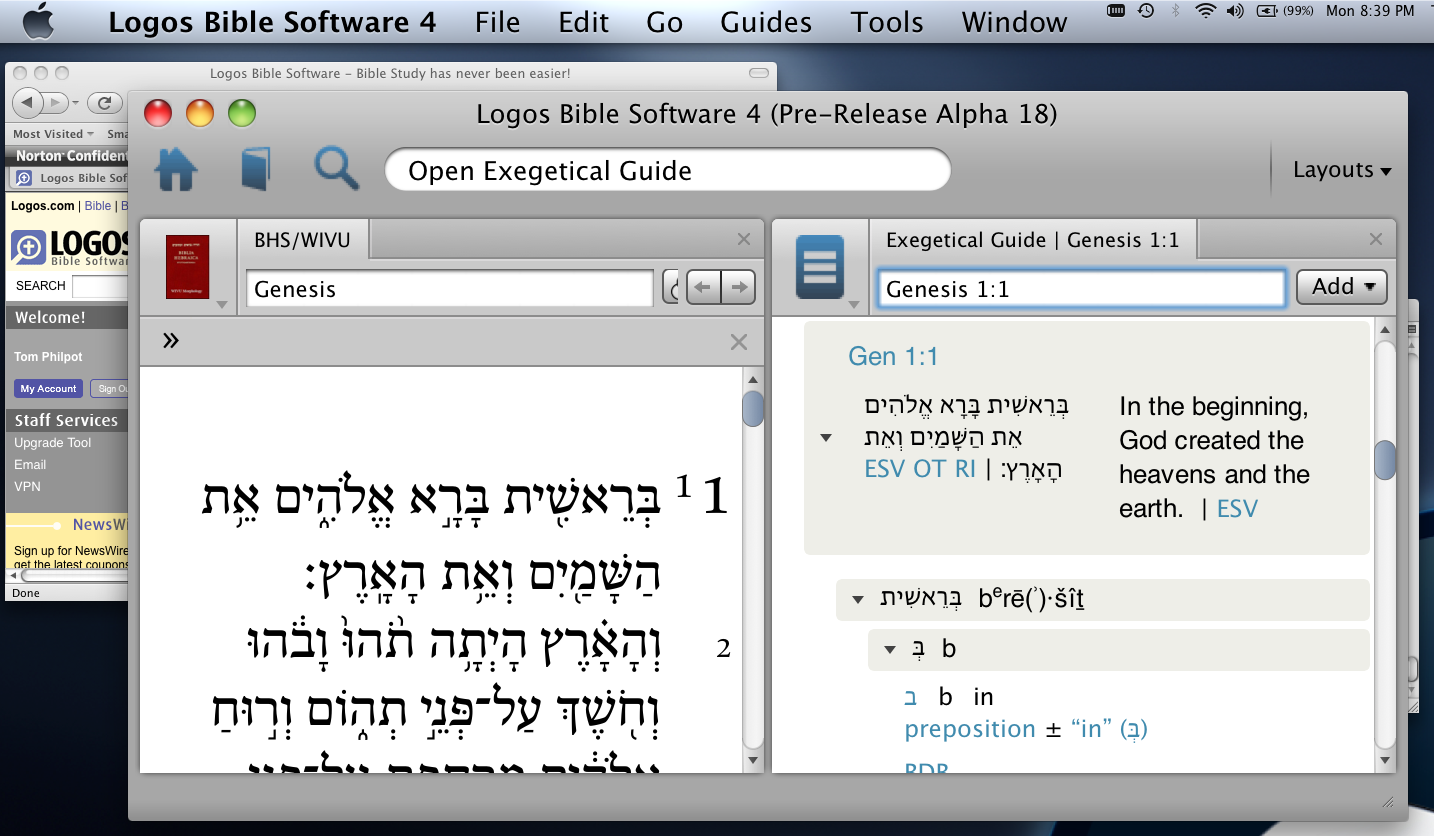The height and width of the screenshot is (836, 1434).
Task: Click the menu bar clock Mon 8:39 PM
Action: [x=1370, y=11]
